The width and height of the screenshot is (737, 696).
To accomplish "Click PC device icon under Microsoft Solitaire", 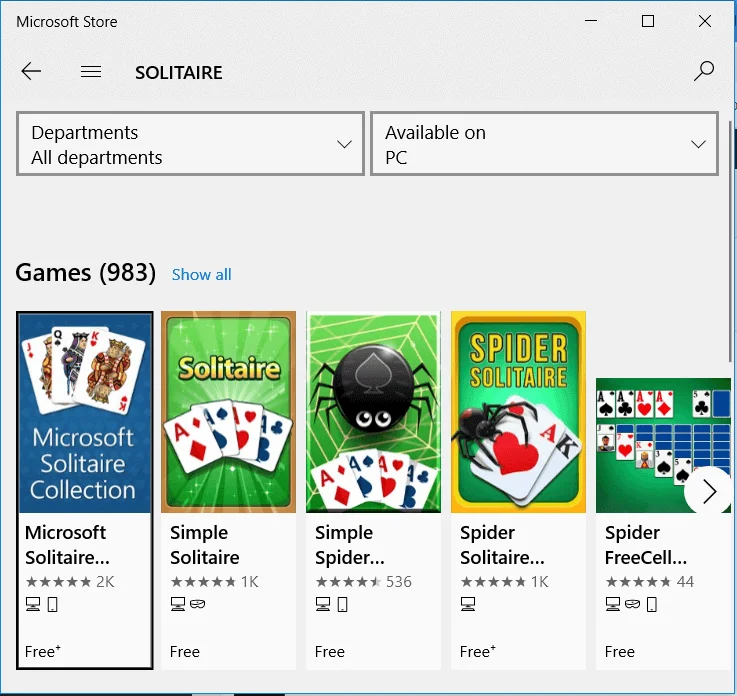I will coord(33,604).
